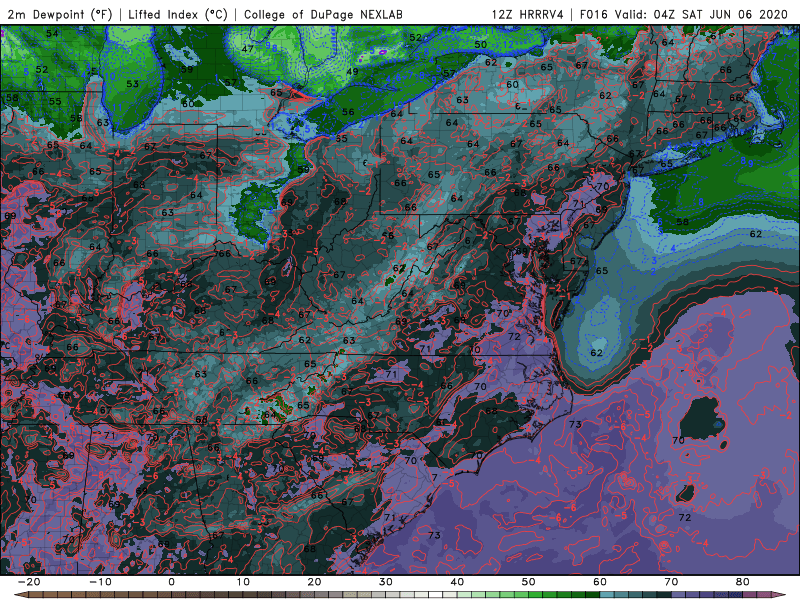Click the '80' color scale label
Viewport: 800px width, 600px height.
coord(743,582)
